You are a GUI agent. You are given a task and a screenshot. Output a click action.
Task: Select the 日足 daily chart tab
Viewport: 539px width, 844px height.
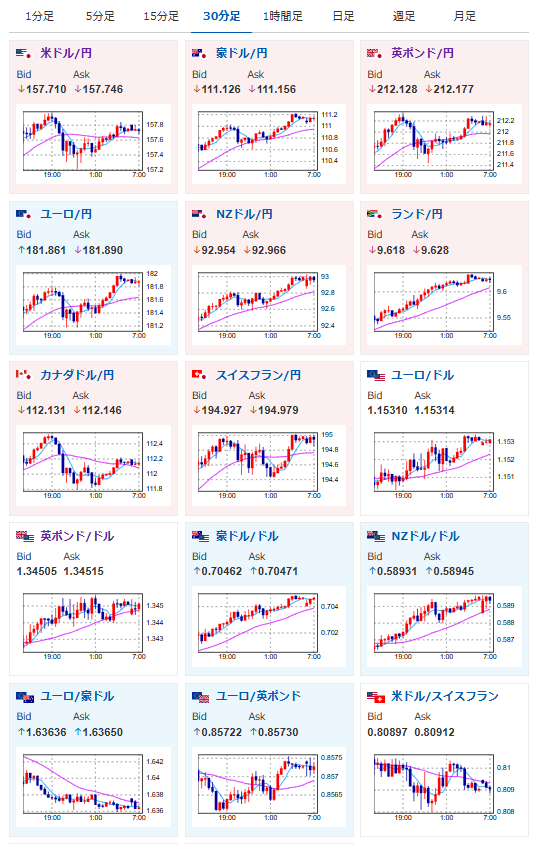point(344,16)
